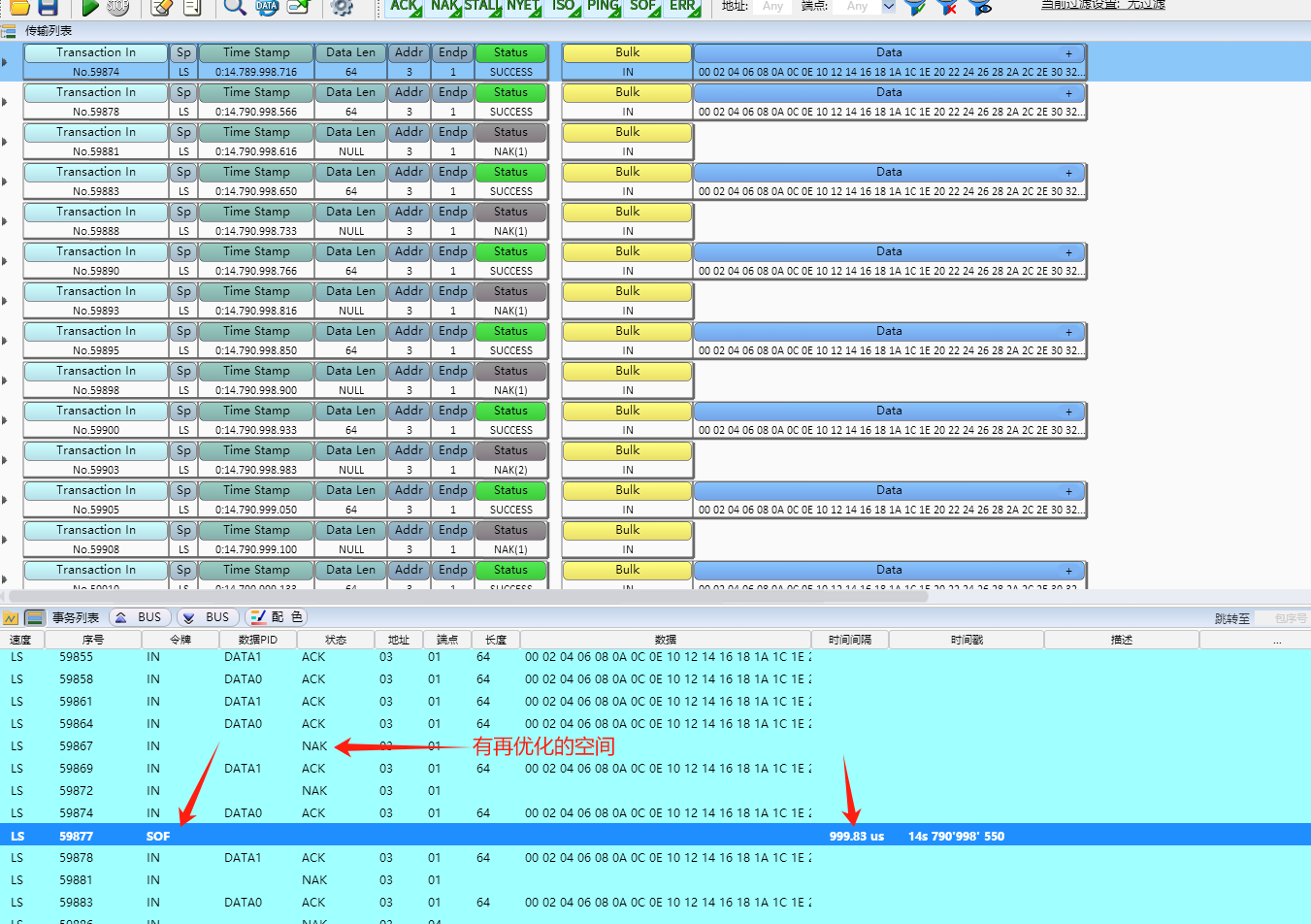The image size is (1311, 924).
Task: Toggle the STALL packet filter
Action: [x=483, y=7]
